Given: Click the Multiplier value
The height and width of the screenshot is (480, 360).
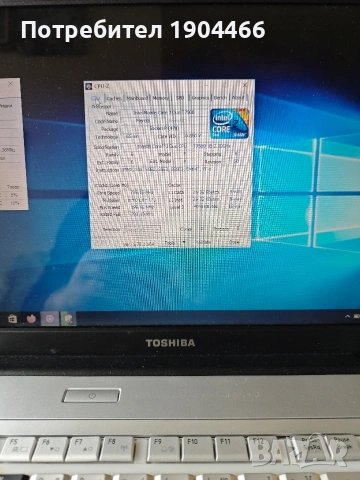Looking at the screenshot, I should [x=142, y=200].
